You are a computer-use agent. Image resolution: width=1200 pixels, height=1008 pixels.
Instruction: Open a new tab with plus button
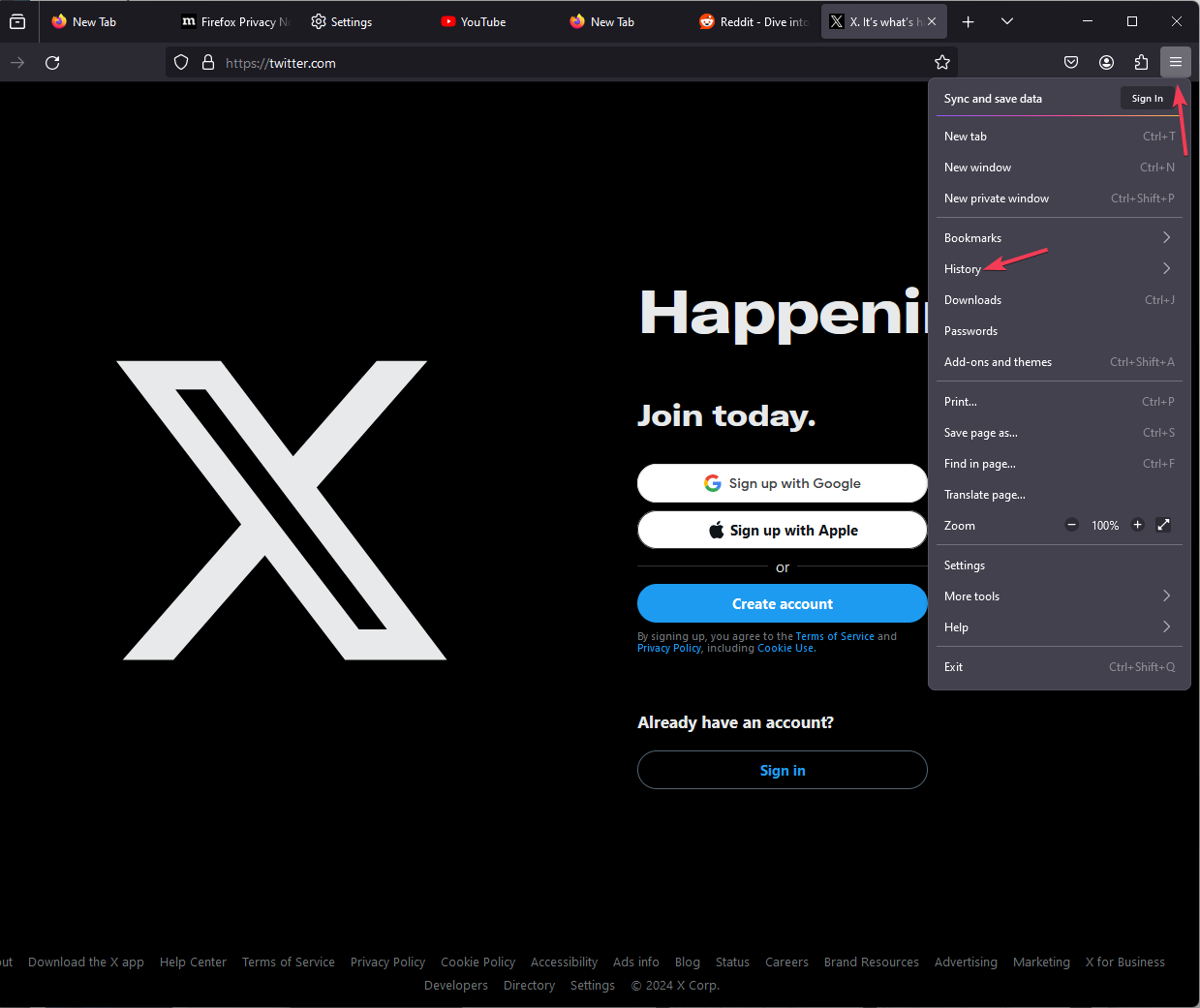tap(968, 21)
